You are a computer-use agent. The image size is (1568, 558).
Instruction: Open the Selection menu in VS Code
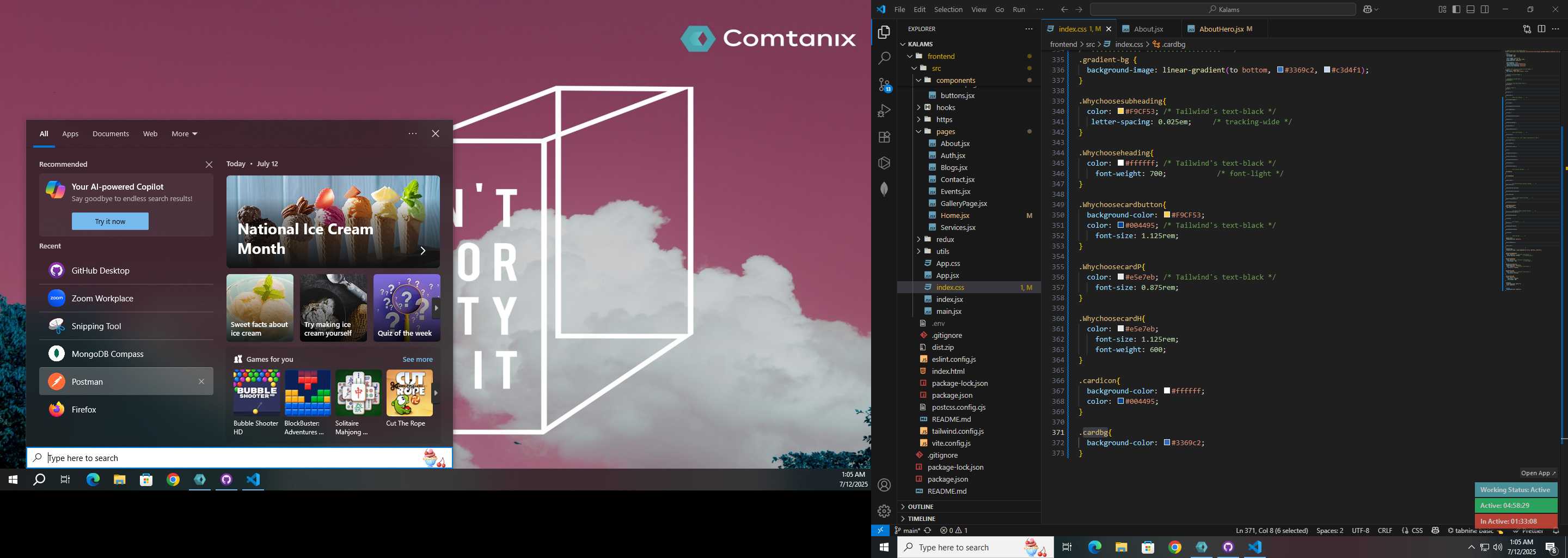pos(948,10)
